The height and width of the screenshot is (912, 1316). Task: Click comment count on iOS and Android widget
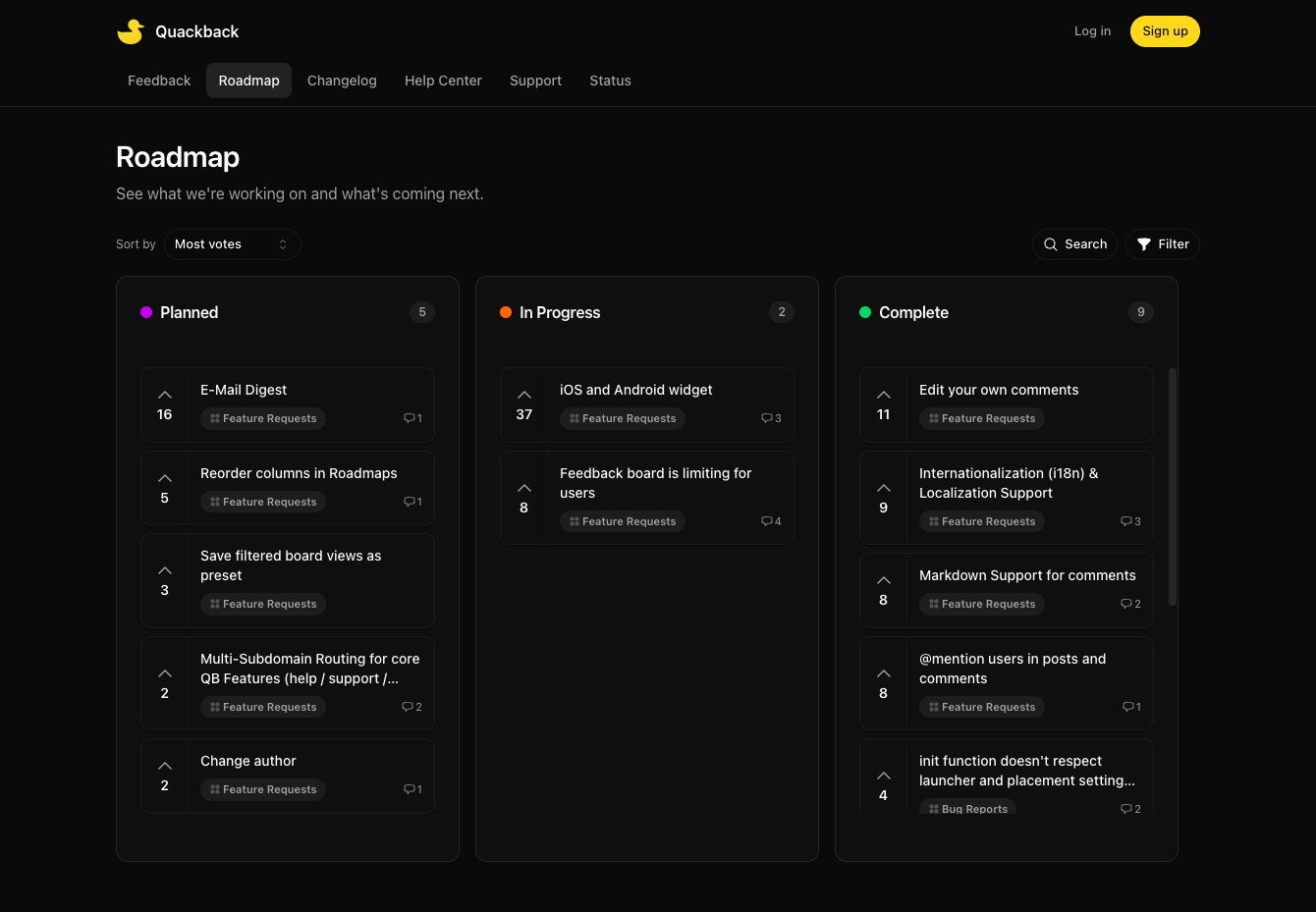click(x=771, y=418)
